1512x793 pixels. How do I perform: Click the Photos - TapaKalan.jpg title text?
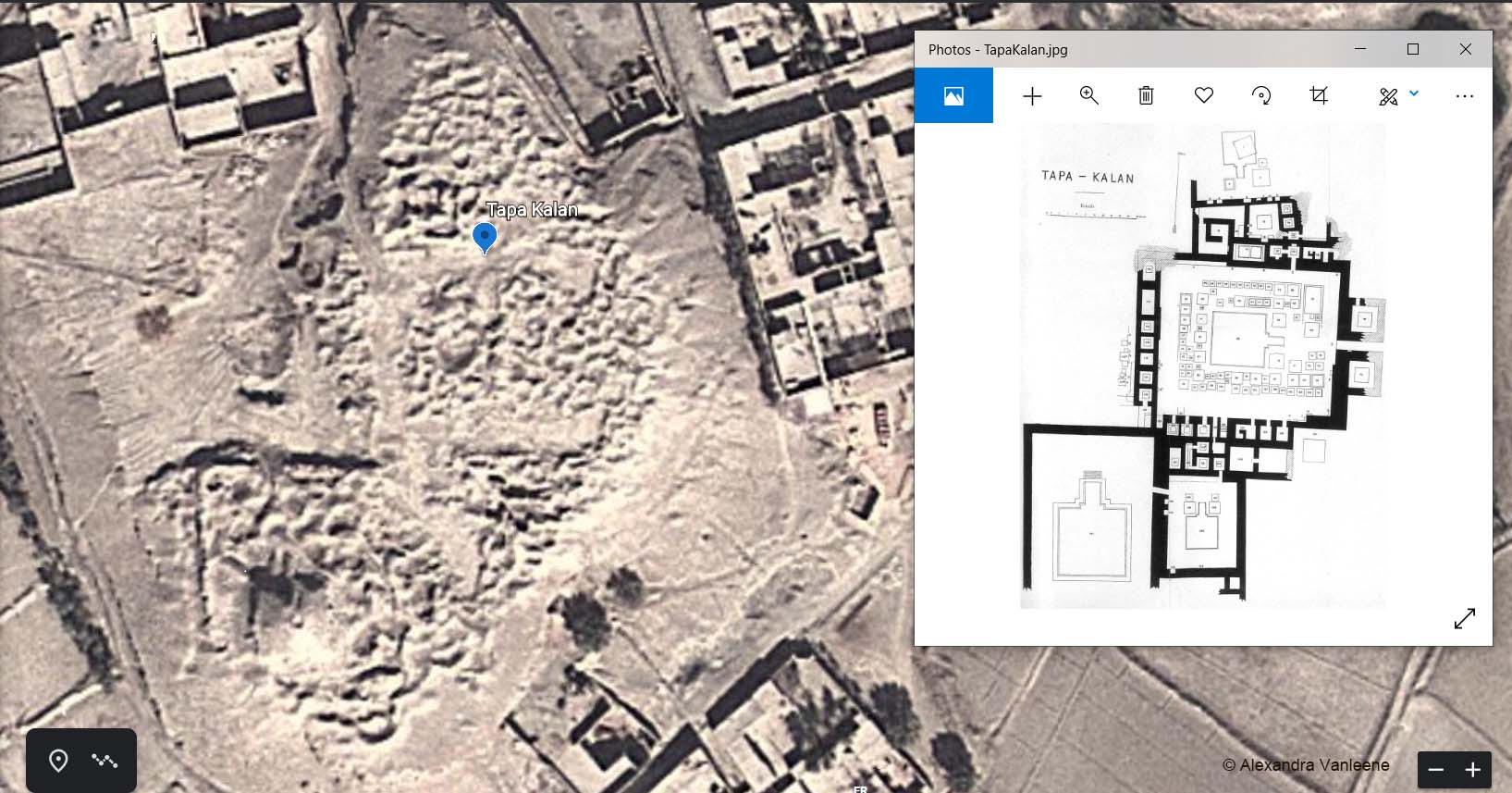coord(998,50)
